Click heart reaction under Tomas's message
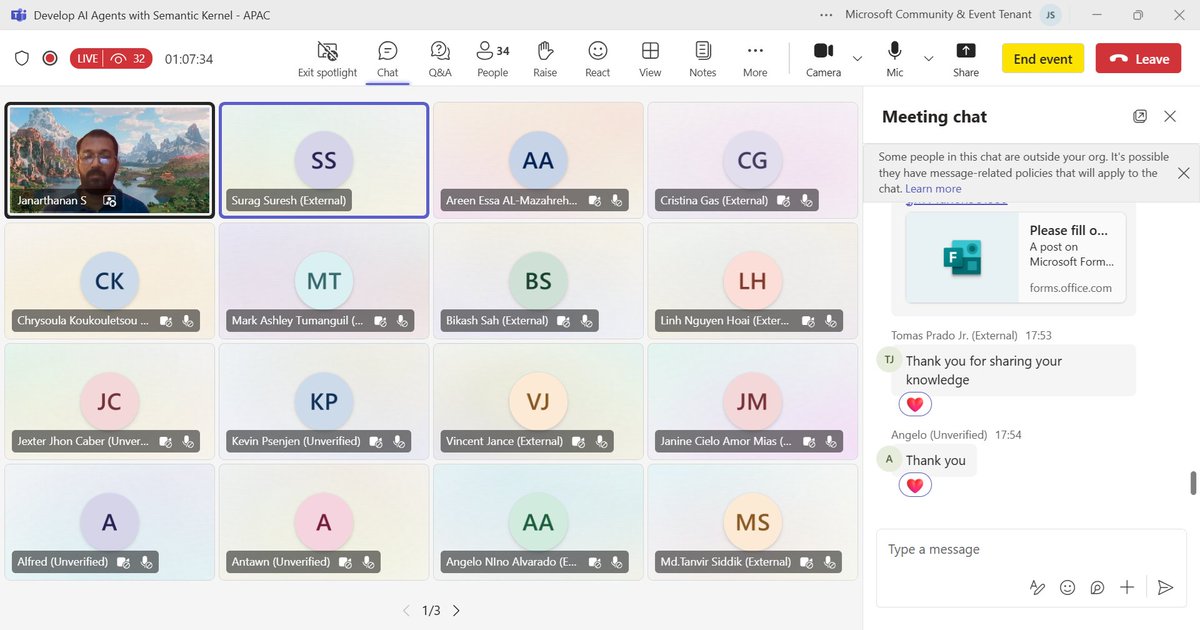 click(x=915, y=404)
